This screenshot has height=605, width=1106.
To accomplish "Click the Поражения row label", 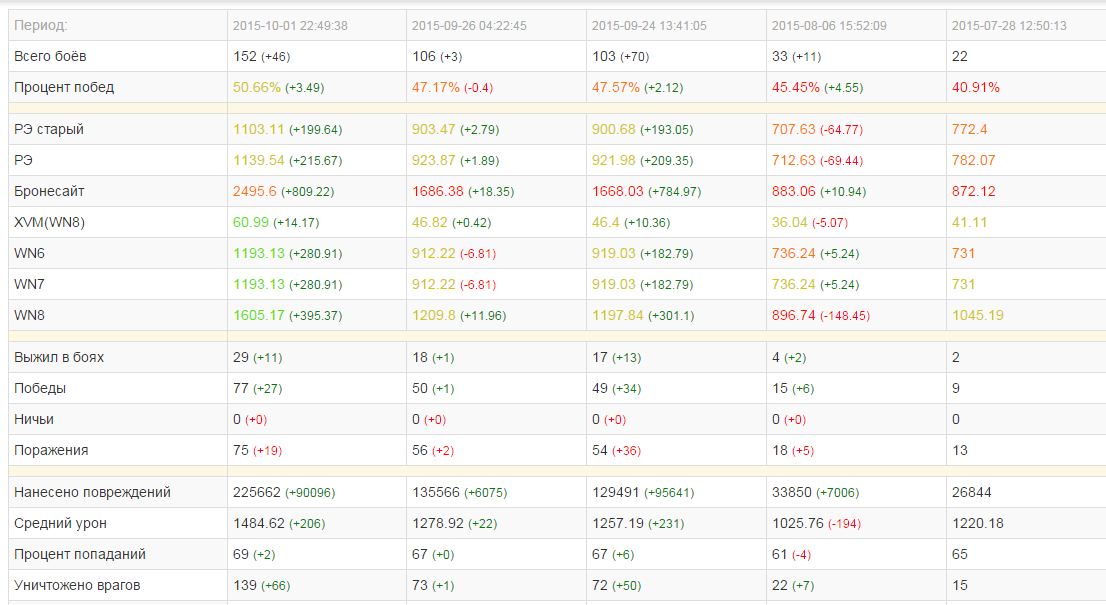I will pos(51,450).
